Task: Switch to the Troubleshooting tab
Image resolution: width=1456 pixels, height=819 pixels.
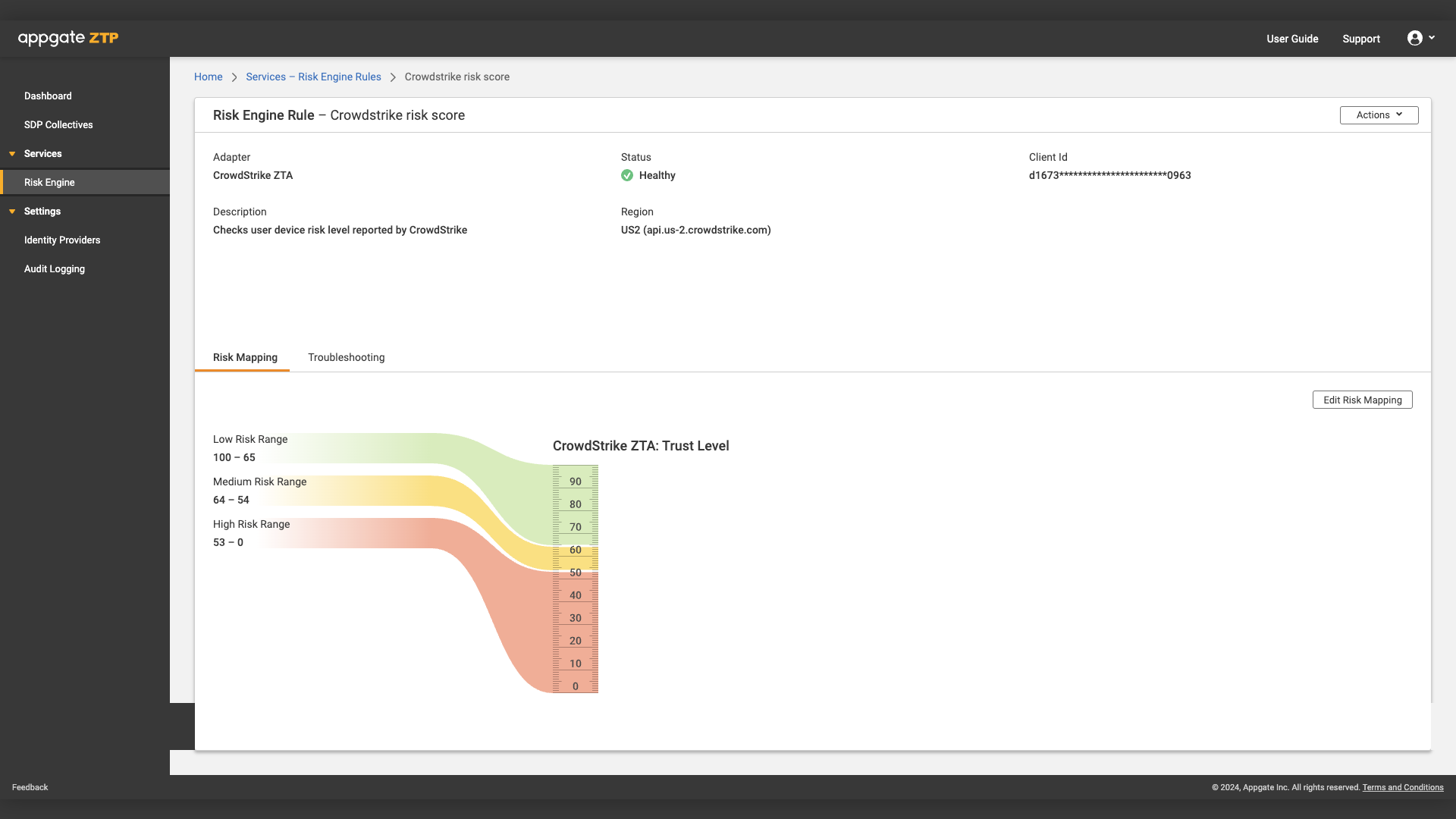Action: point(346,357)
